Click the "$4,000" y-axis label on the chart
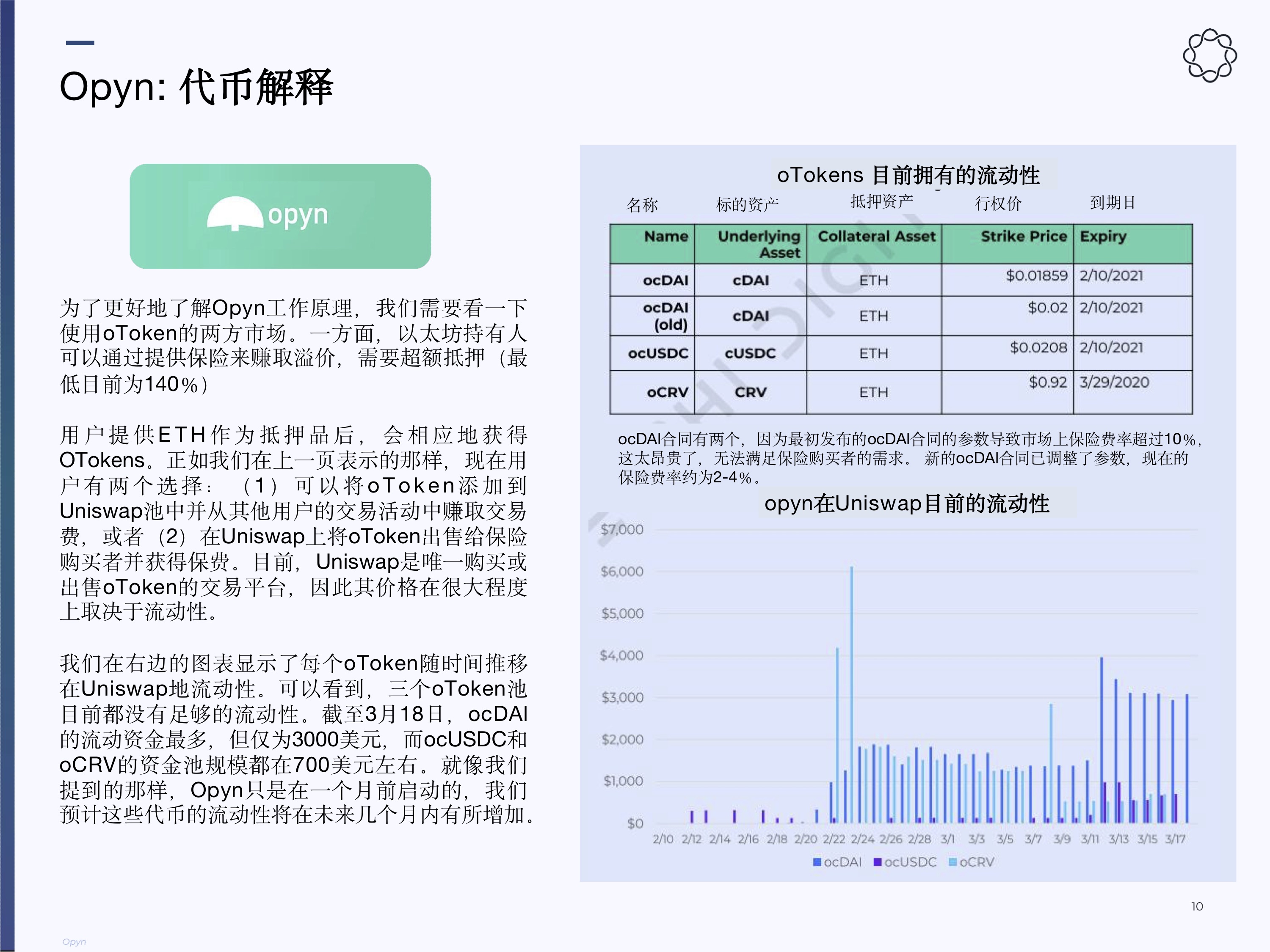1270x952 pixels. 621,655
